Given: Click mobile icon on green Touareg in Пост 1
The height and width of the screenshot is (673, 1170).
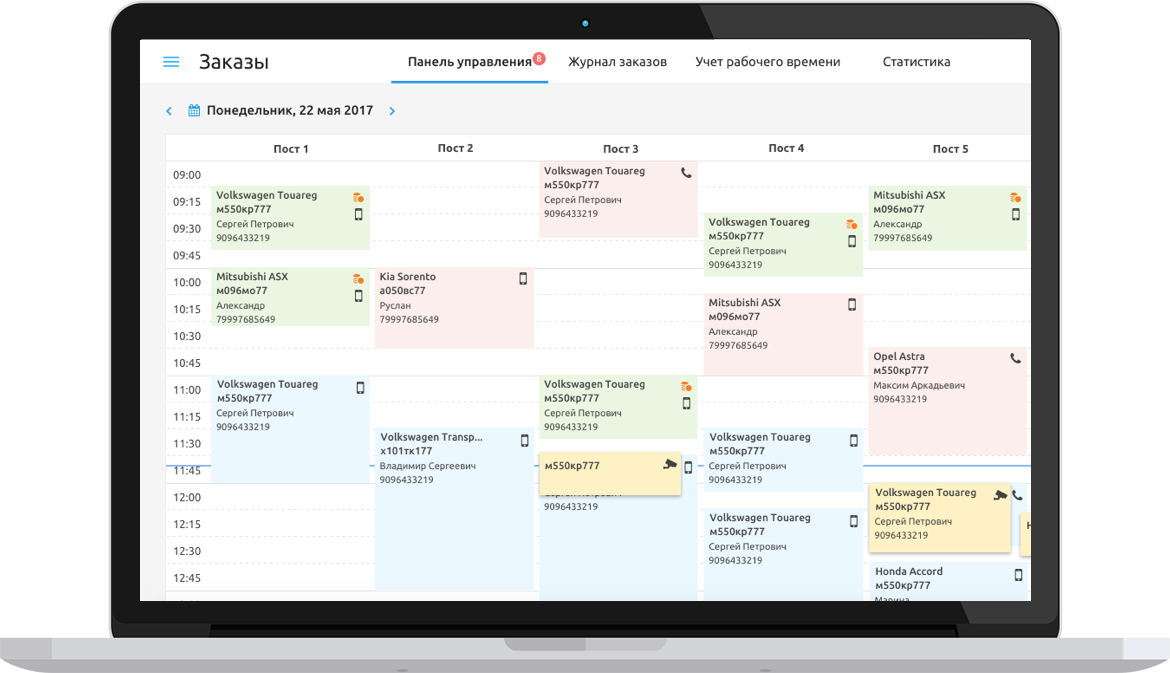Looking at the screenshot, I should pos(358,214).
